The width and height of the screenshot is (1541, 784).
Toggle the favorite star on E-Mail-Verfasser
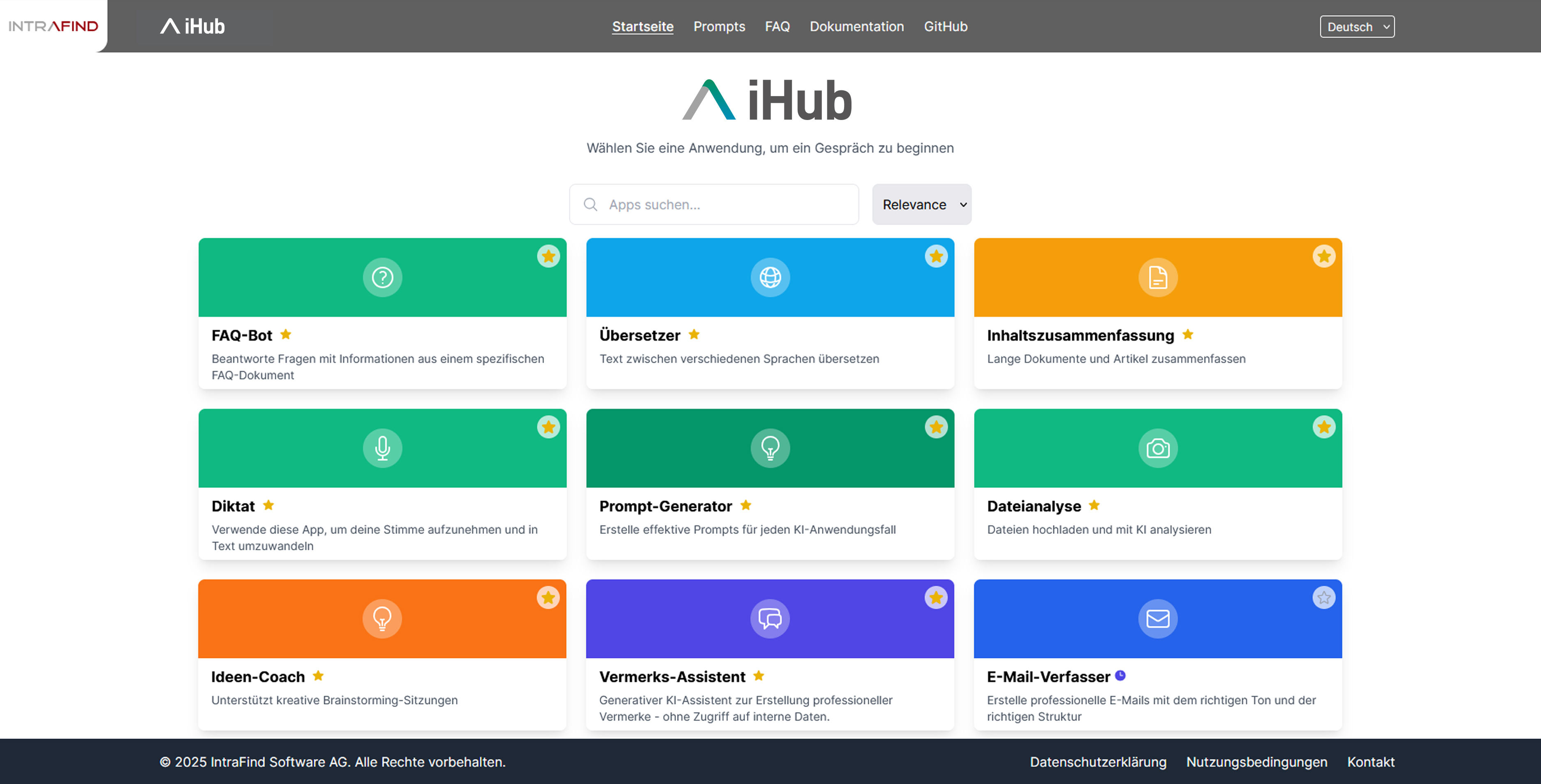point(1324,597)
